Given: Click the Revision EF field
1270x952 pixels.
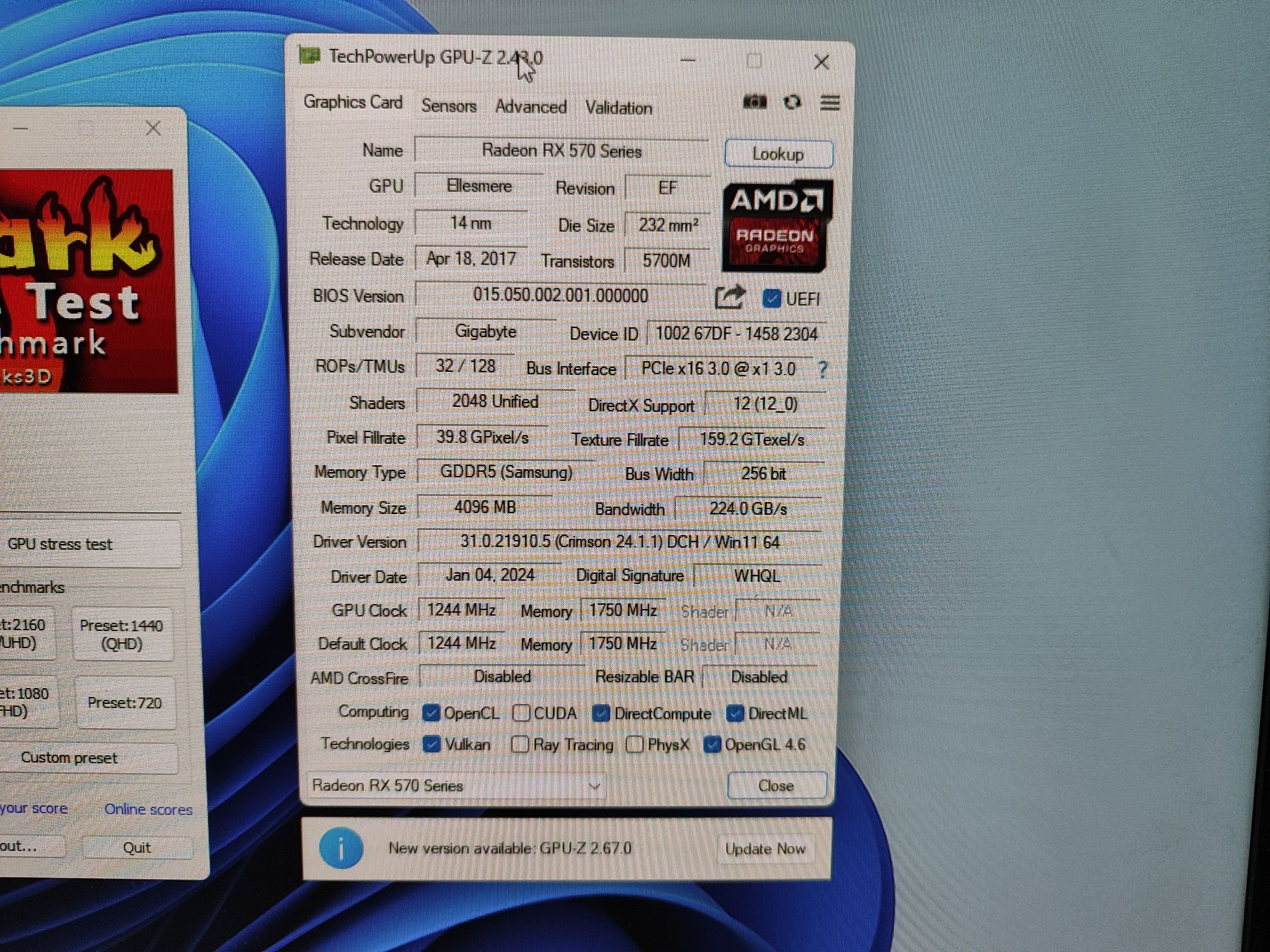Looking at the screenshot, I should click(667, 188).
